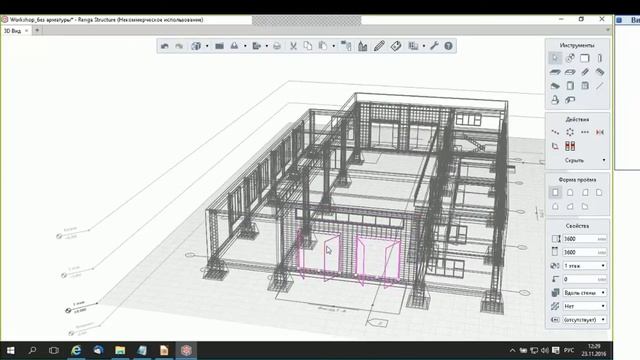The width and height of the screenshot is (640, 360).
Task: Click the circular array icon in Действия
Action: 570,132
